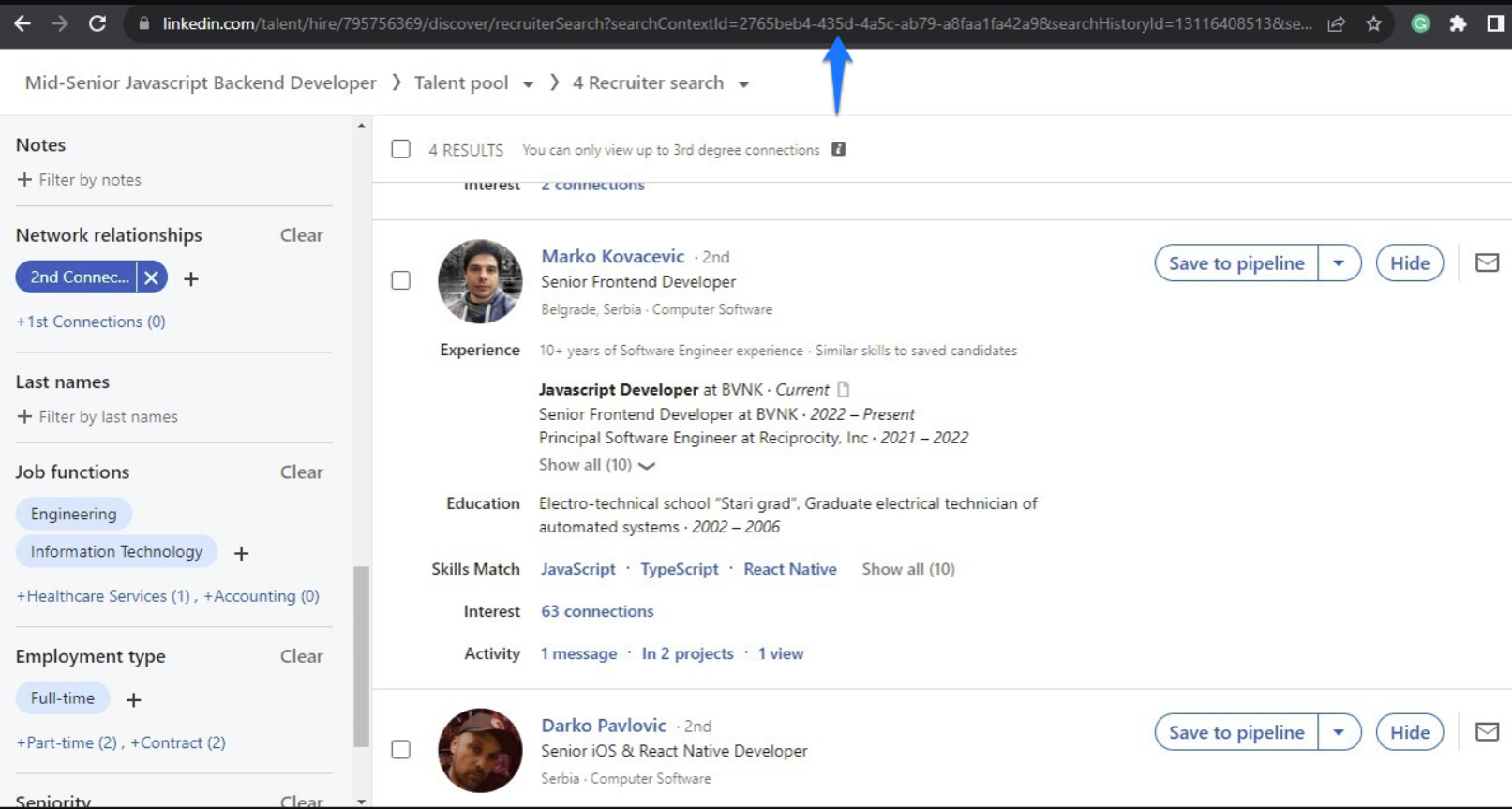Open the browser extensions puzzle icon
Image resolution: width=1512 pixels, height=809 pixels.
1457,23
